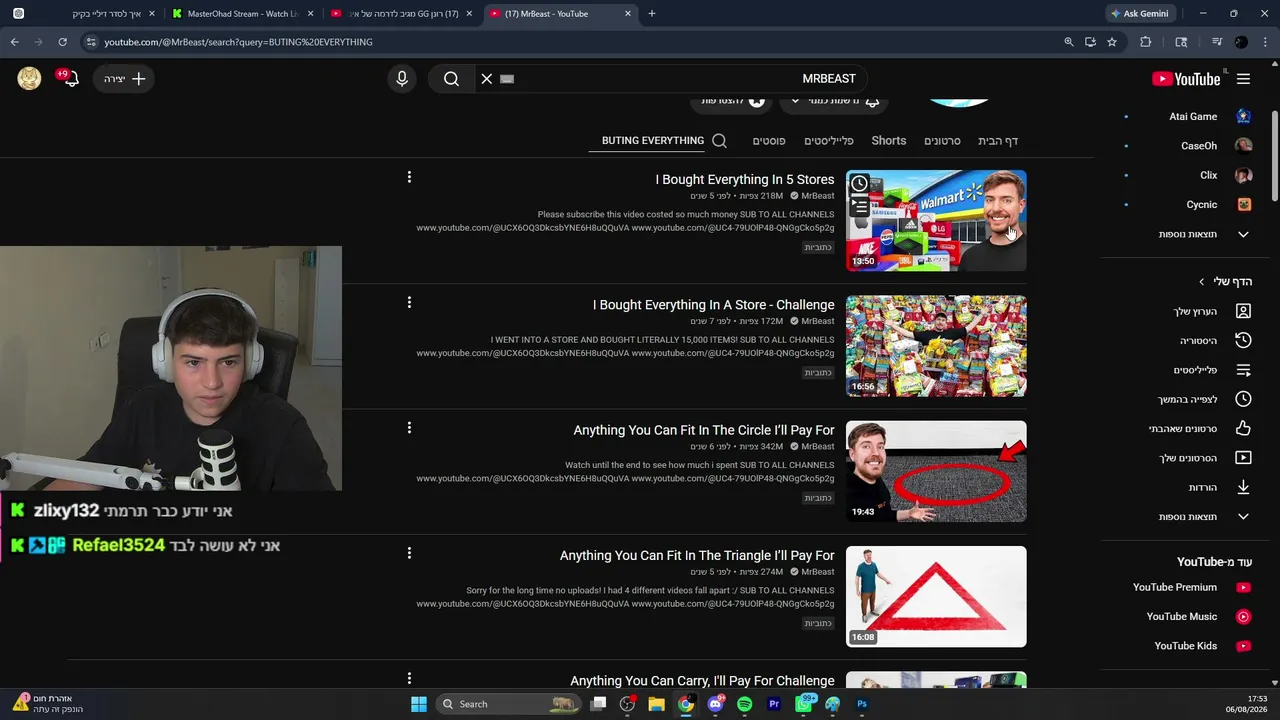Open options for Anything You Can Carry video
This screenshot has height=720, width=1280.
[x=409, y=678]
